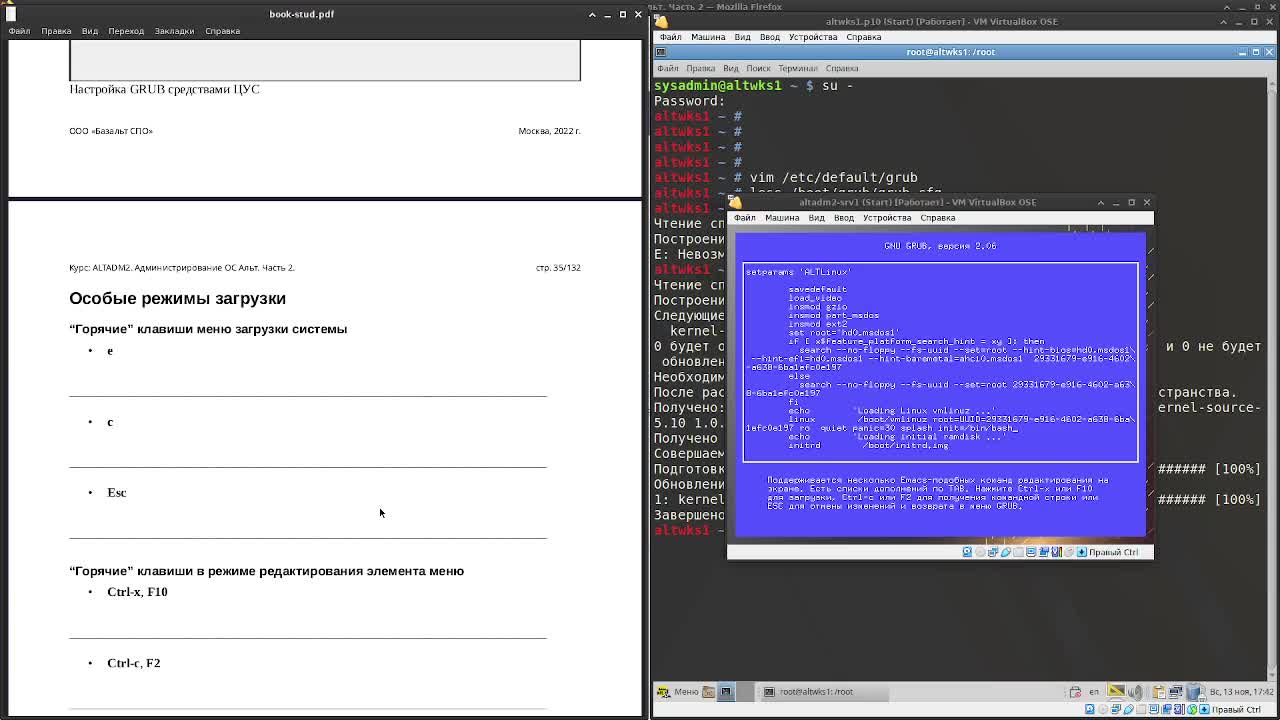Open Справка menu in root@altwks1 terminal
The width and height of the screenshot is (1280, 720).
(x=842, y=68)
